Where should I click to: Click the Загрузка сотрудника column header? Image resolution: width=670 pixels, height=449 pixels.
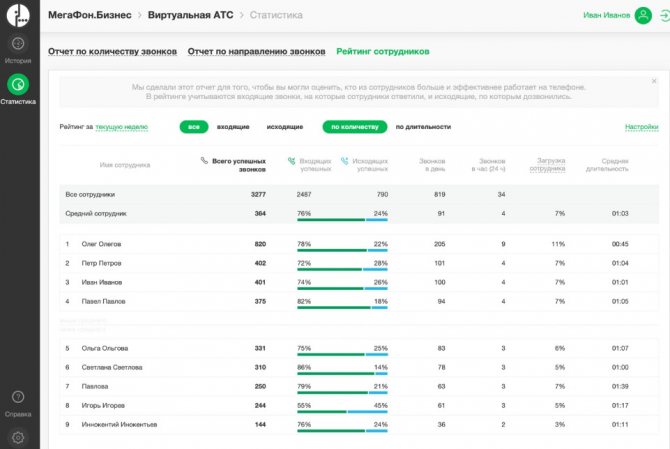(544, 164)
